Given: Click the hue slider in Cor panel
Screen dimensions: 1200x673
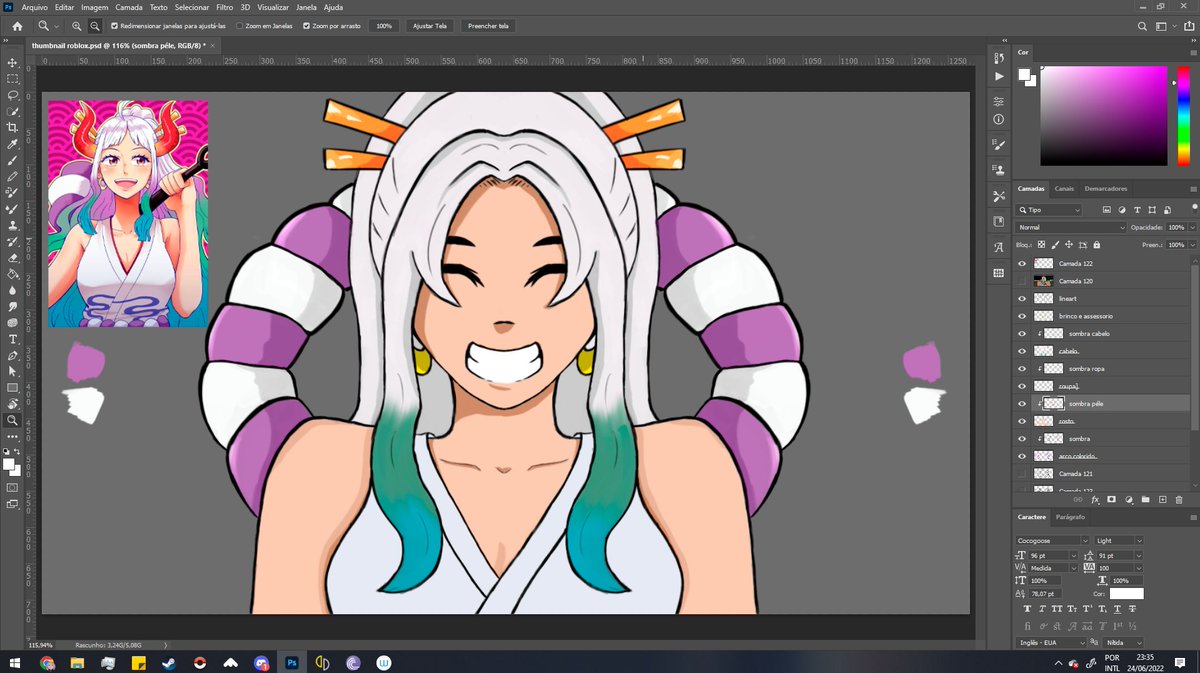Looking at the screenshot, I should (x=1183, y=116).
